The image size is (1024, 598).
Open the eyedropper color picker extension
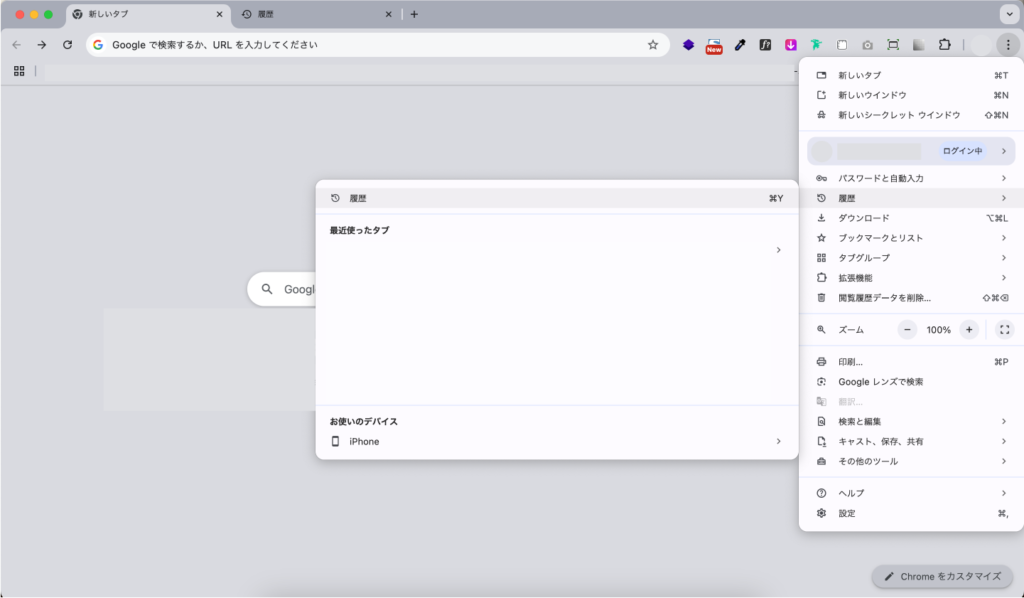(x=740, y=45)
